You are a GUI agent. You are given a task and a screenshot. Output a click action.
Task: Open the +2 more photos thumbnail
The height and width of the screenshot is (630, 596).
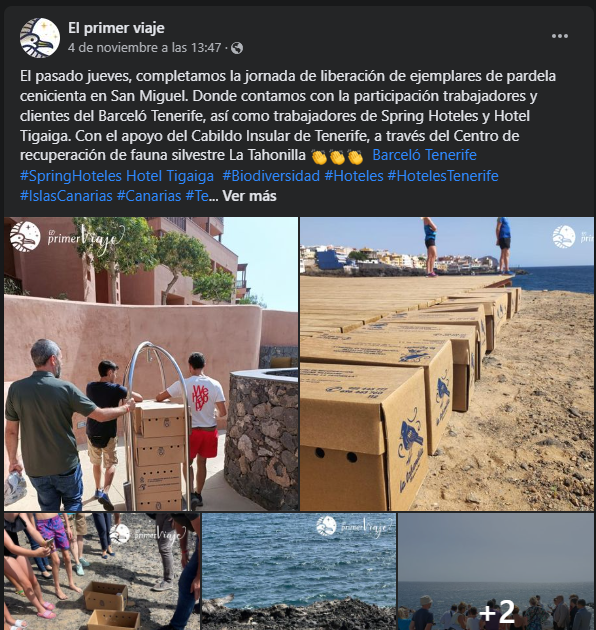496,571
